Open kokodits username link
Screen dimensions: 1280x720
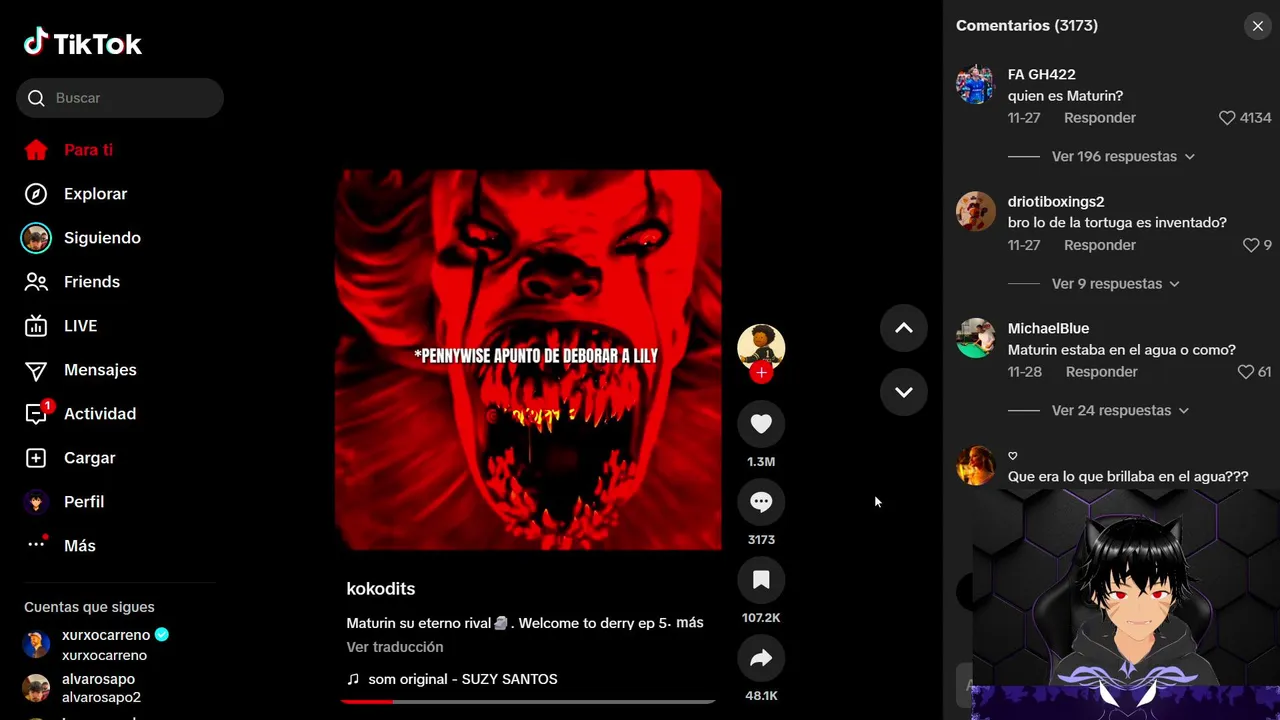pyautogui.click(x=381, y=589)
